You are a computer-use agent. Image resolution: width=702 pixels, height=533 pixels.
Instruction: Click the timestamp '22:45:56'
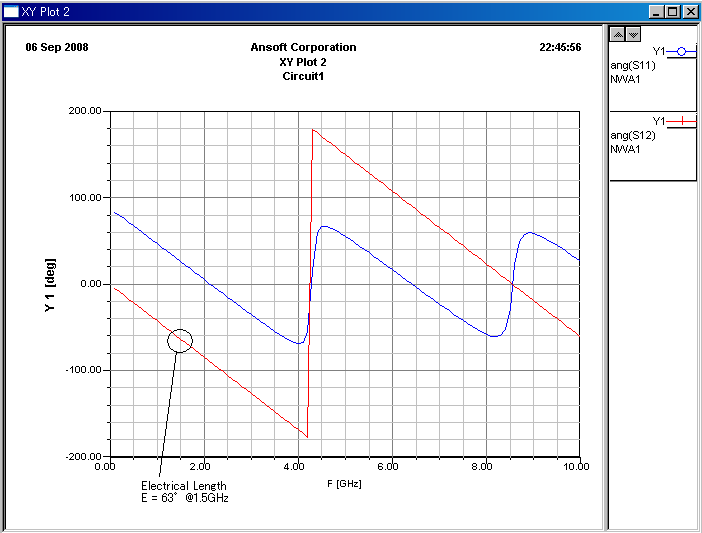pos(560,47)
